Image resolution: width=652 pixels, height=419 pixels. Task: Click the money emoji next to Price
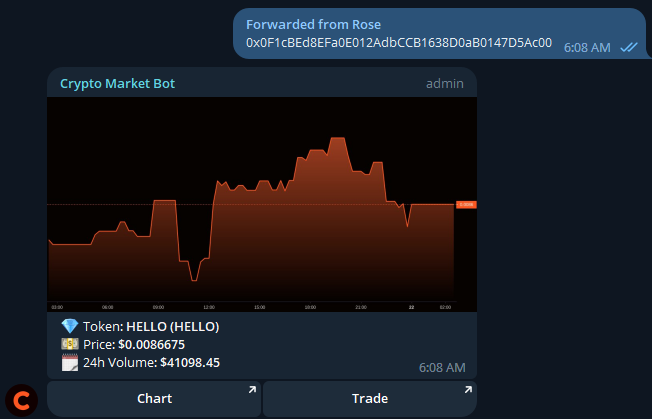pos(69,344)
